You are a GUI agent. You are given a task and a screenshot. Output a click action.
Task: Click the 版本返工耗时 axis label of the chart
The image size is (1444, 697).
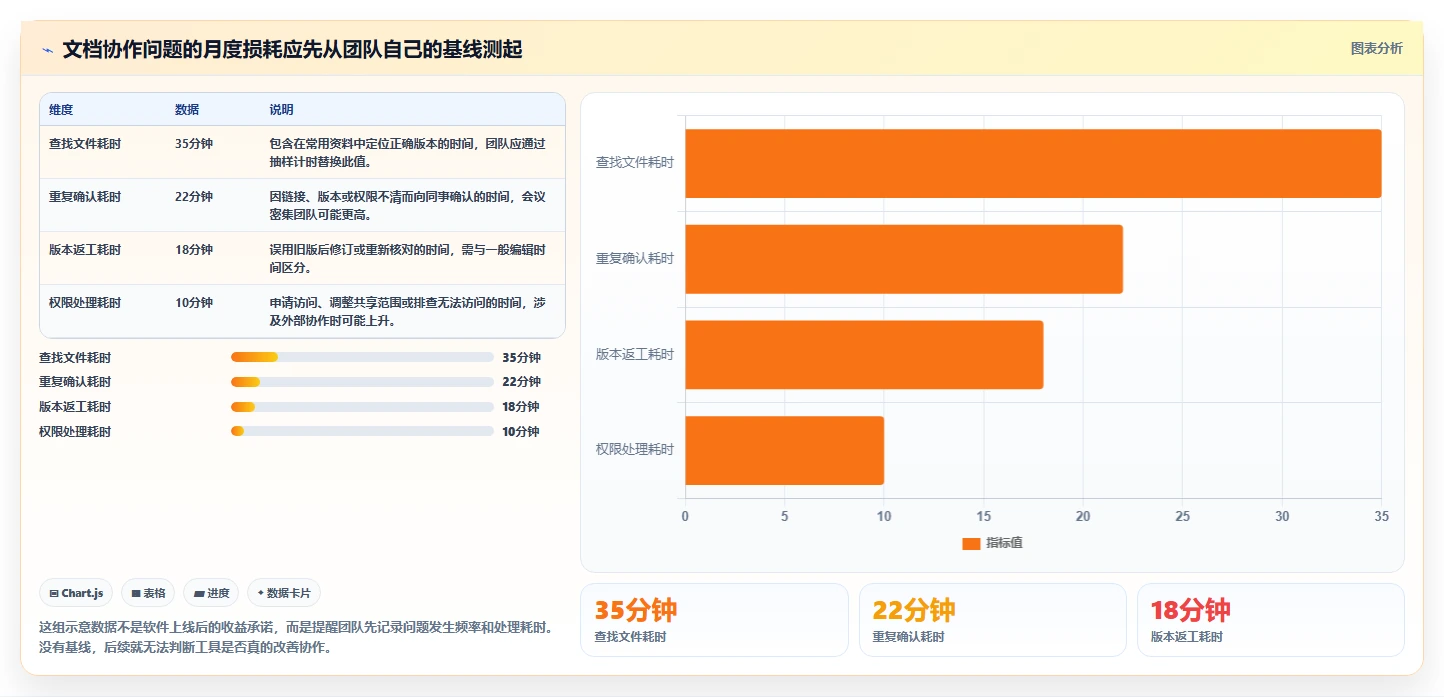point(635,354)
